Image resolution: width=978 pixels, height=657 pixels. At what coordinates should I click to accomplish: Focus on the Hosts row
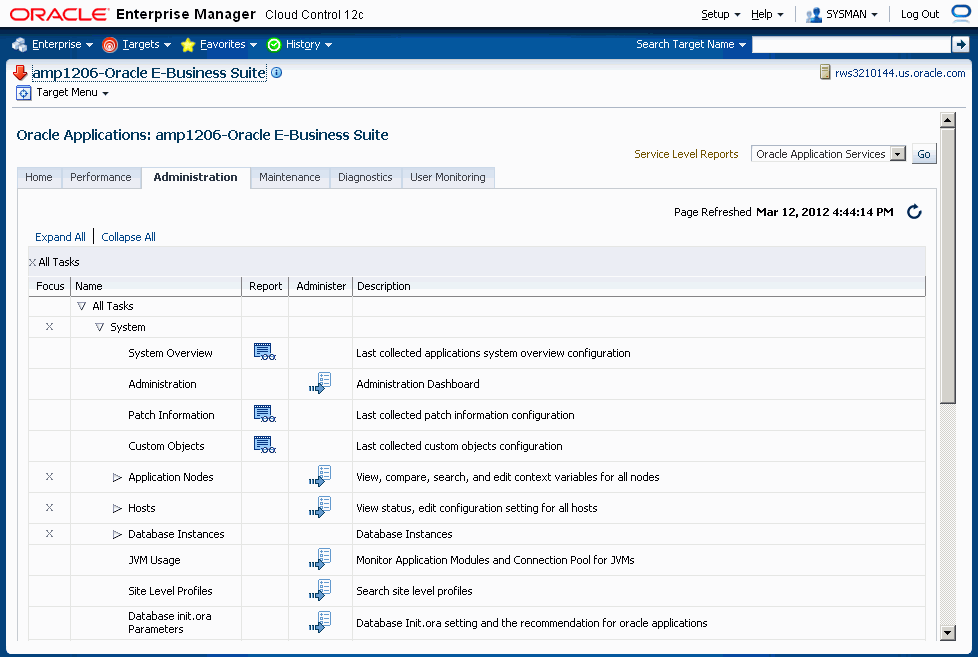point(49,508)
